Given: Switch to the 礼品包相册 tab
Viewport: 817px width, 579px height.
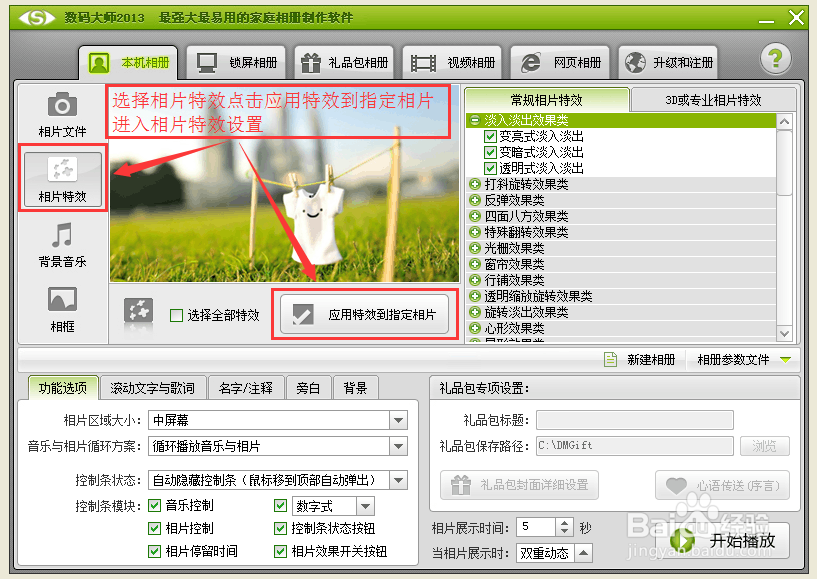Looking at the screenshot, I should tap(344, 63).
